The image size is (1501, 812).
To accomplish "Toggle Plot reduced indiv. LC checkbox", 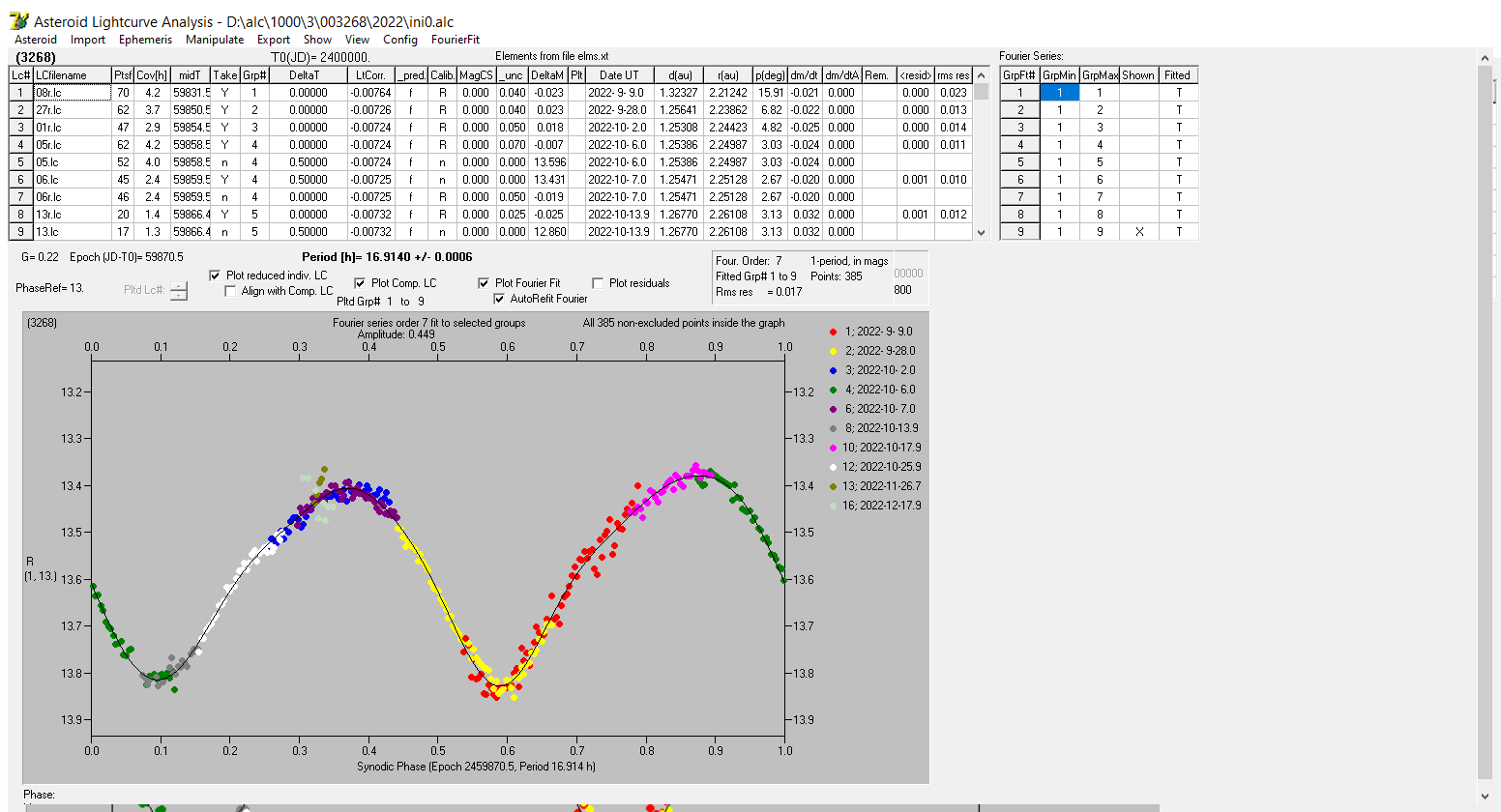I will click(x=215, y=275).
